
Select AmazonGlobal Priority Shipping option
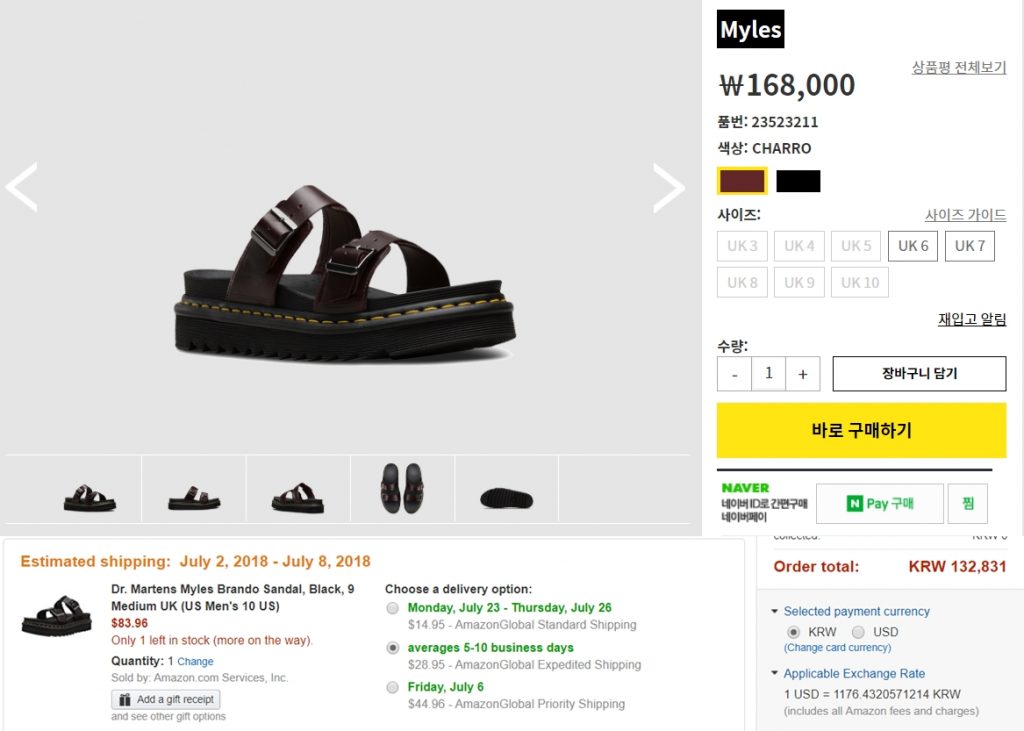tap(392, 687)
